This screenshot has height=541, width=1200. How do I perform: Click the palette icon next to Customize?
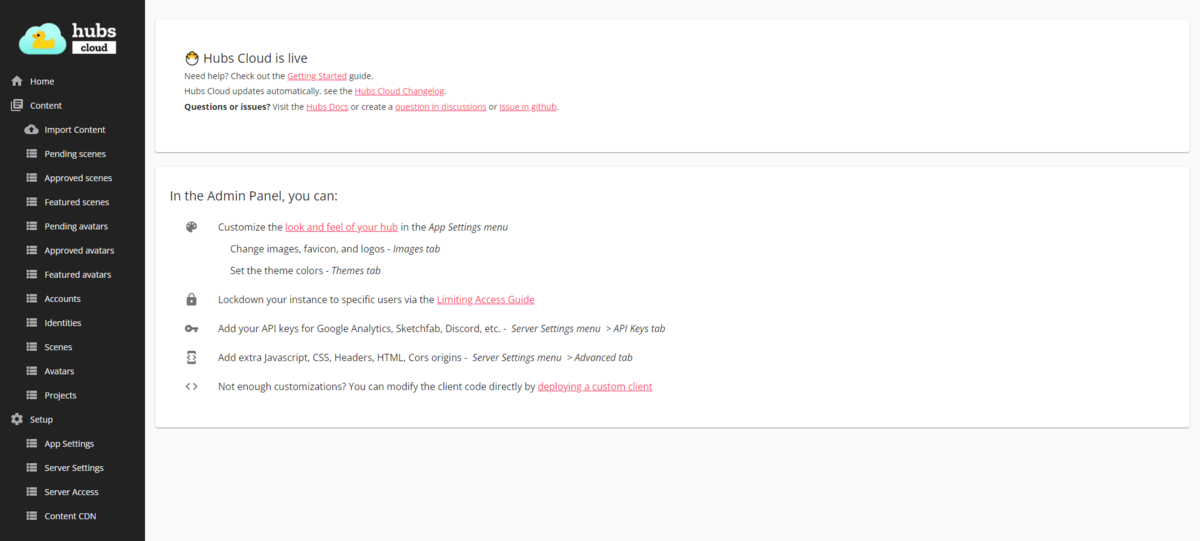tap(191, 227)
